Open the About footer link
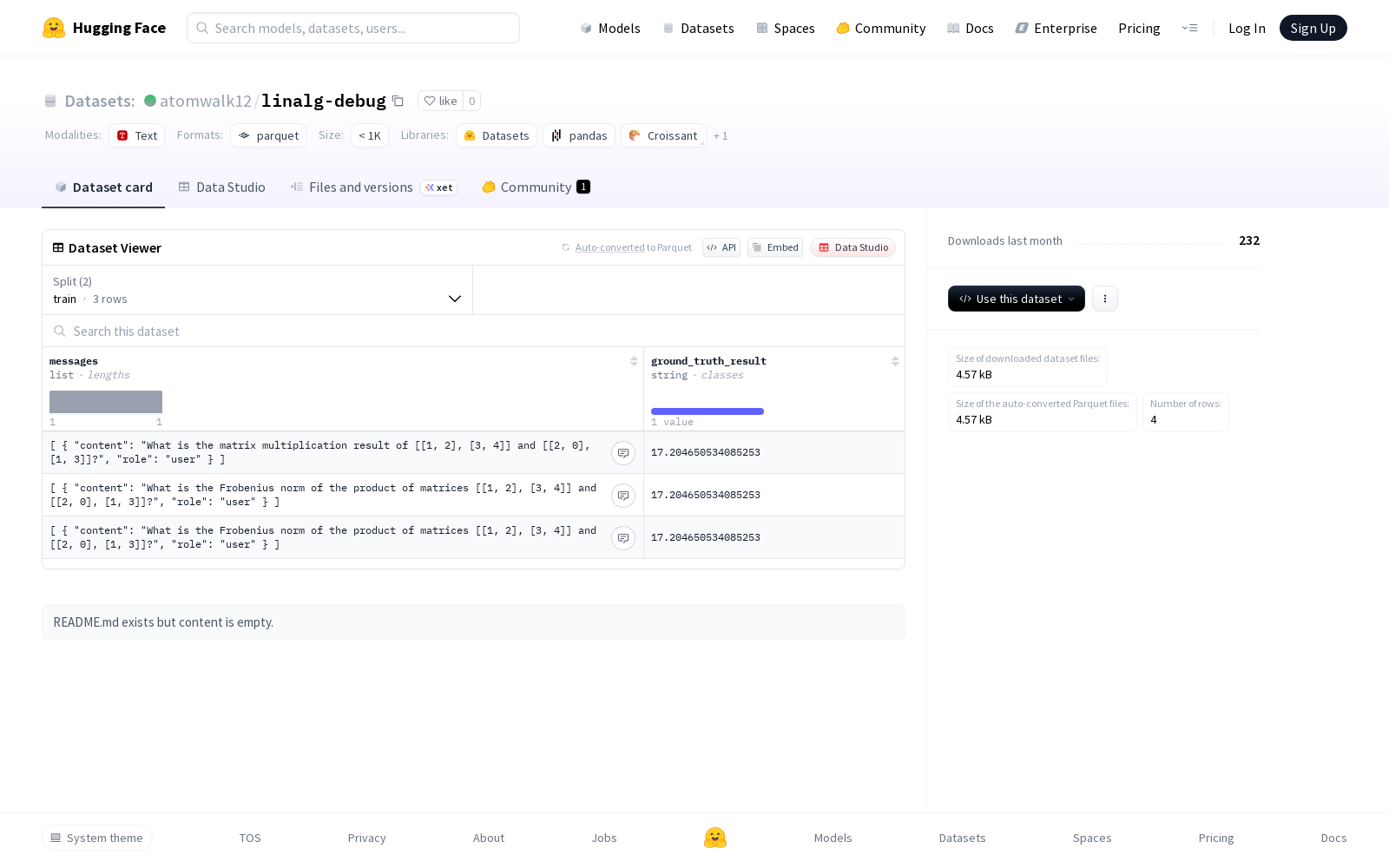Image resolution: width=1389 pixels, height=868 pixels. click(x=489, y=838)
